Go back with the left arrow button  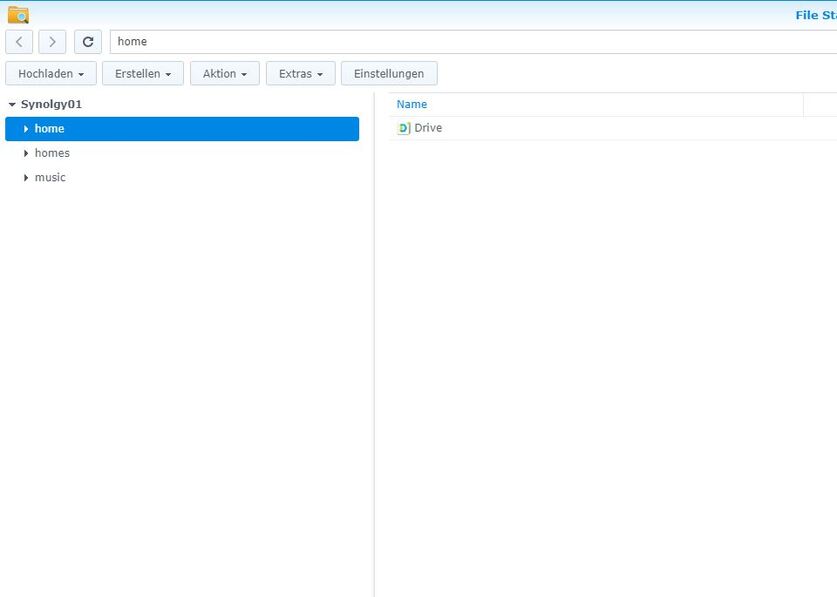coord(19,42)
